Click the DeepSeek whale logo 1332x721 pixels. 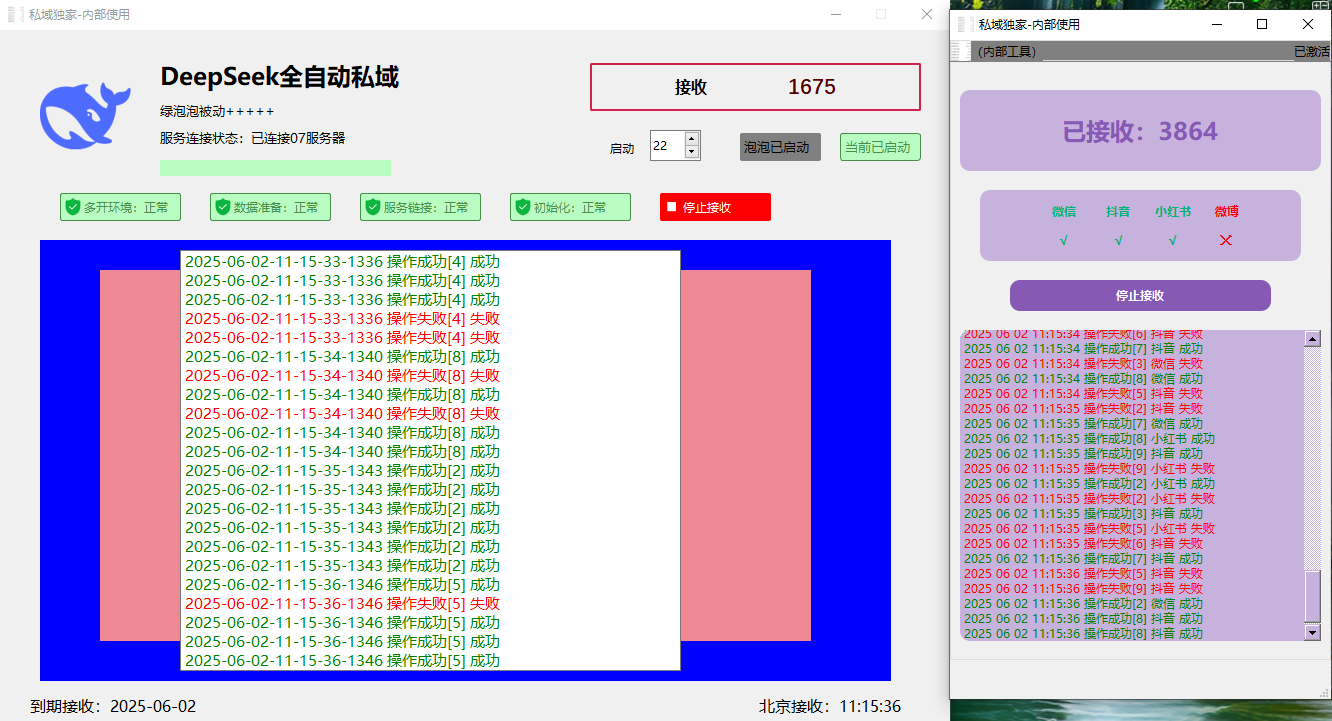click(x=85, y=116)
